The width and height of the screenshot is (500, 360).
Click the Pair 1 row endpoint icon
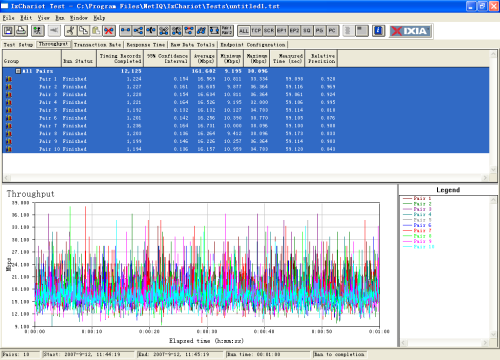[x=9, y=79]
